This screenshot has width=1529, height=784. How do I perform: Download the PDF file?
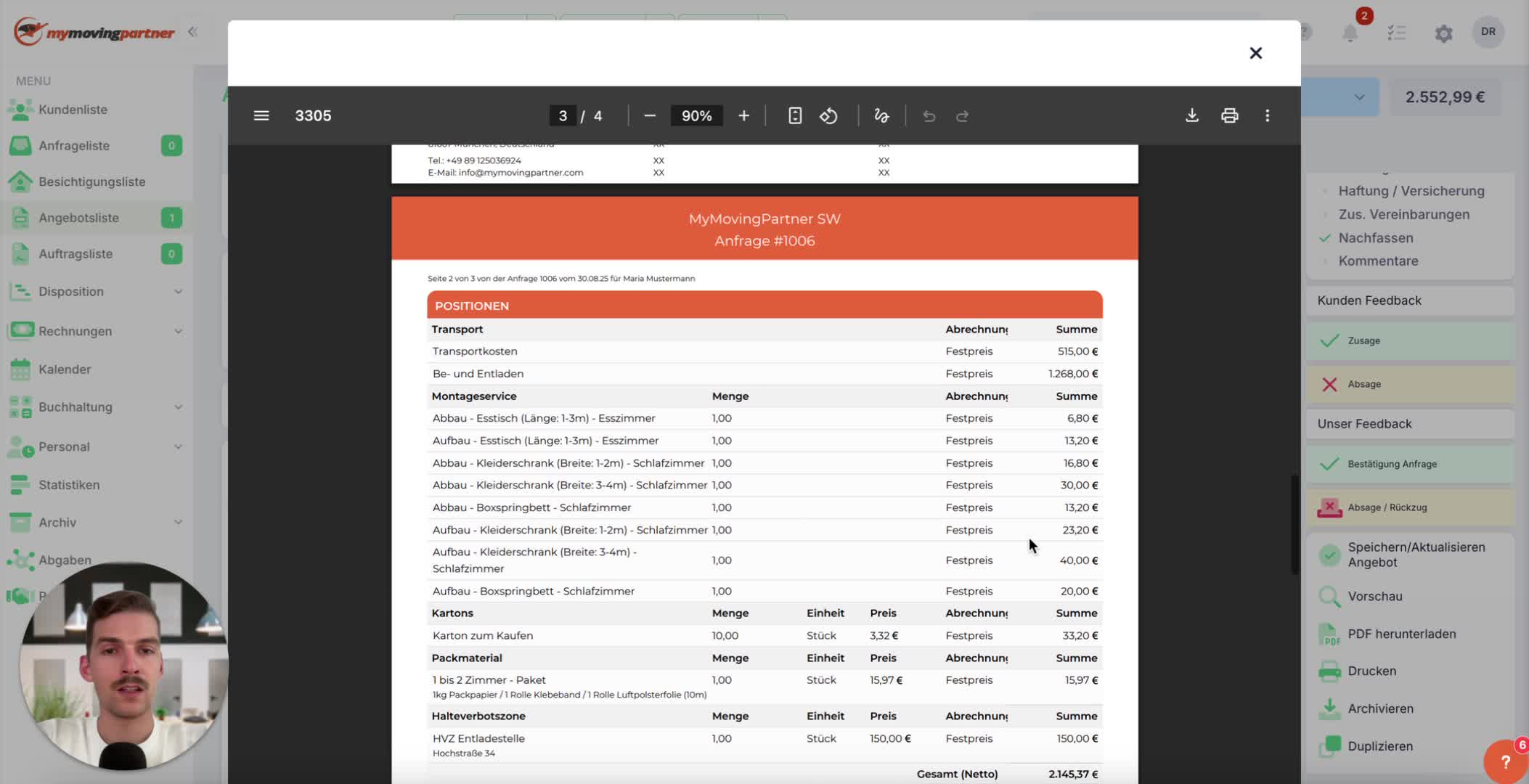(1192, 116)
